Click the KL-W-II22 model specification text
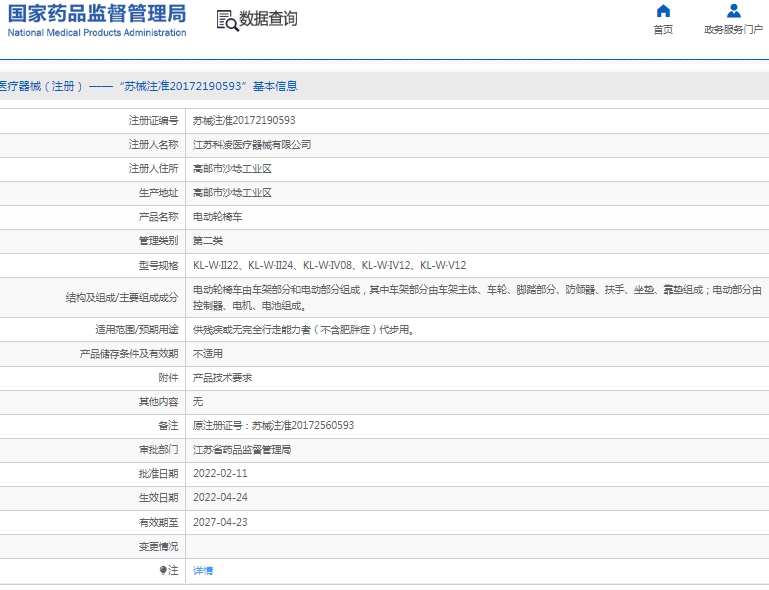The image size is (769, 590). [216, 265]
